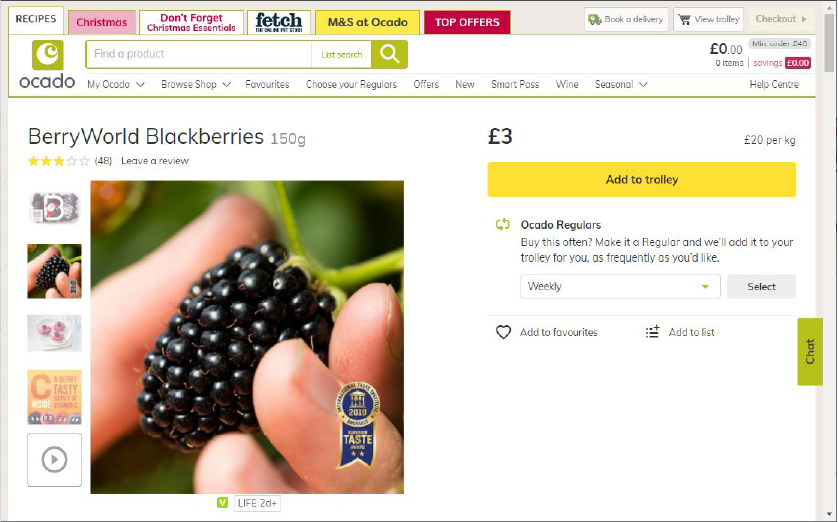Select the blackberry punnet thumbnail

pos(55,208)
